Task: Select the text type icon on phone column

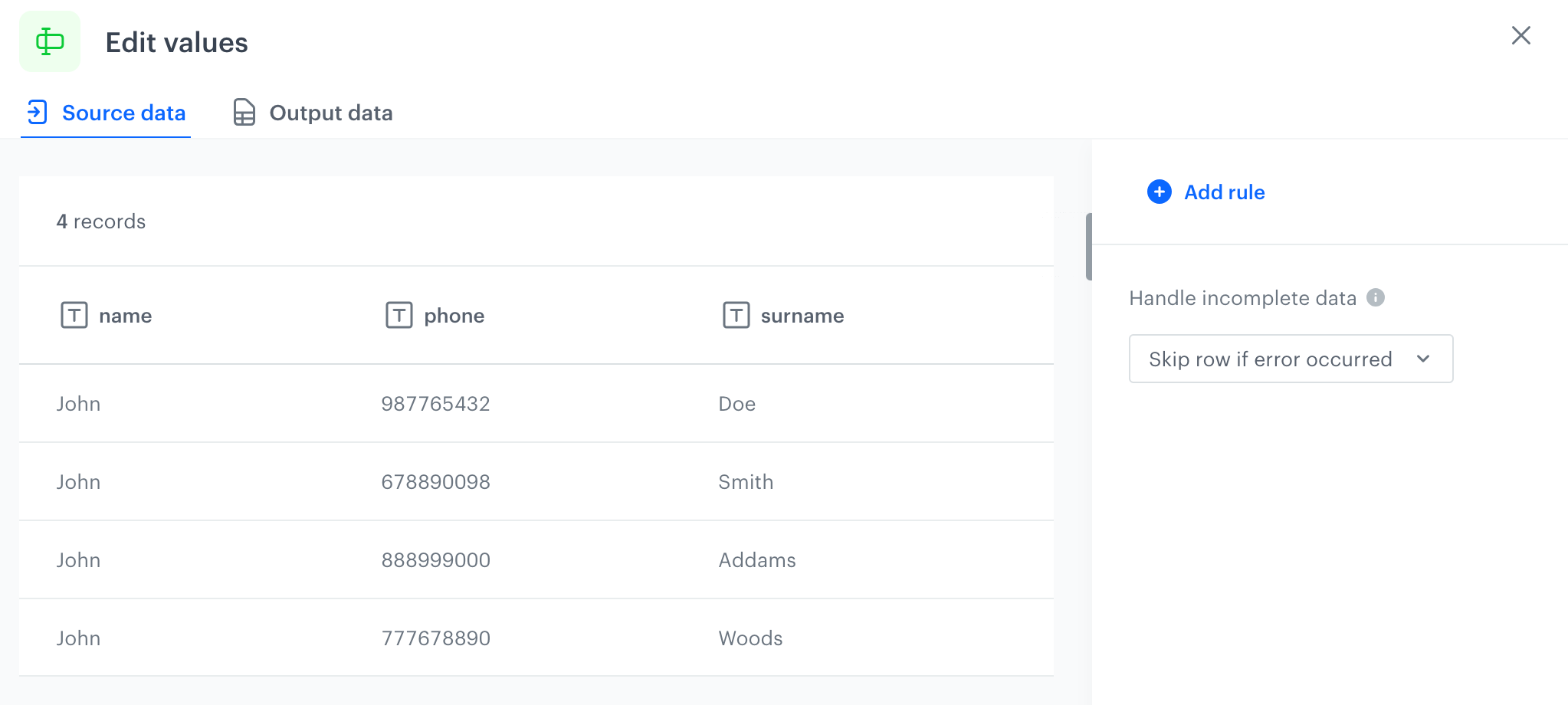Action: click(398, 315)
